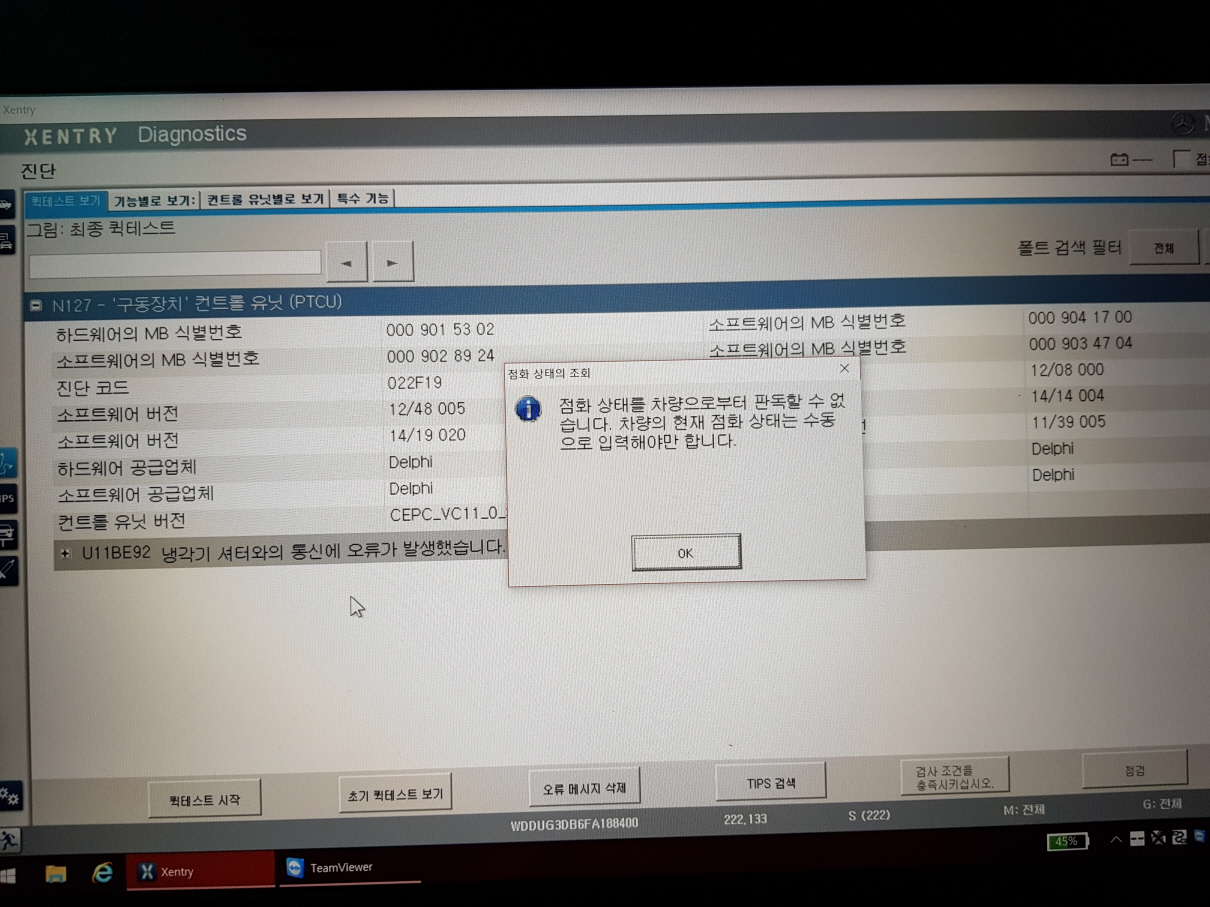The width and height of the screenshot is (1210, 907).
Task: Click the 그림: 최종 퀵테스트 heading
Action: pos(100,229)
